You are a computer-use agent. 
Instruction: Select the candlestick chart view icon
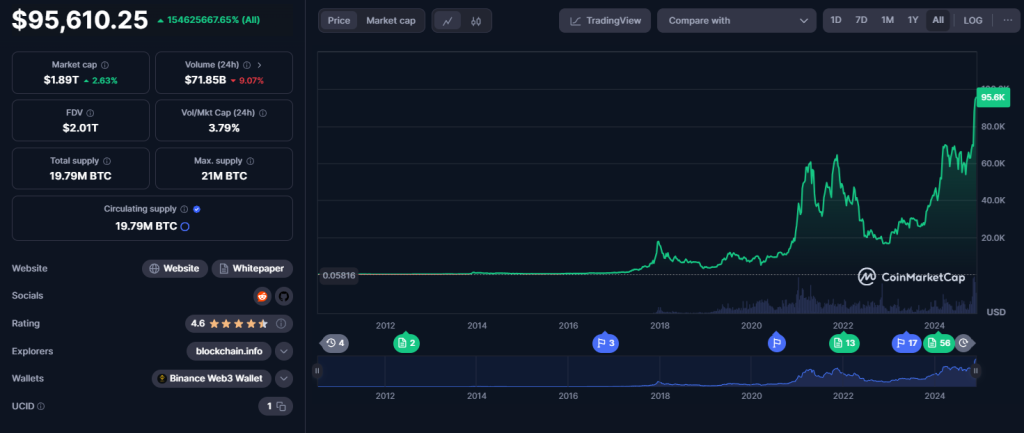(x=475, y=21)
